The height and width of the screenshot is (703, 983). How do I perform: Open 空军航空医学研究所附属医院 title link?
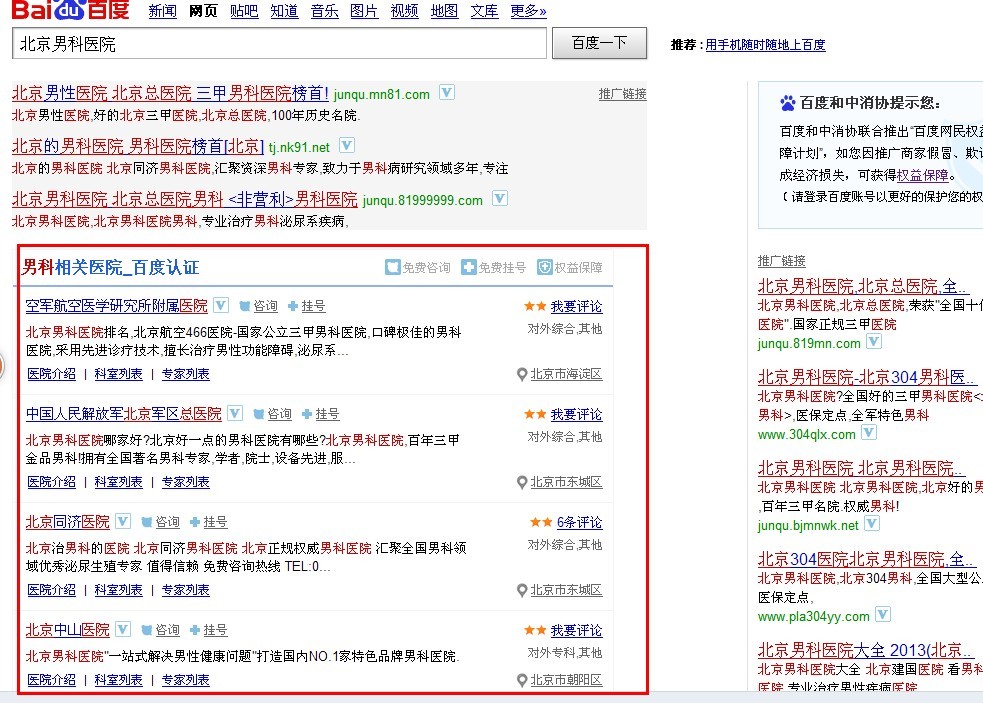pyautogui.click(x=117, y=306)
